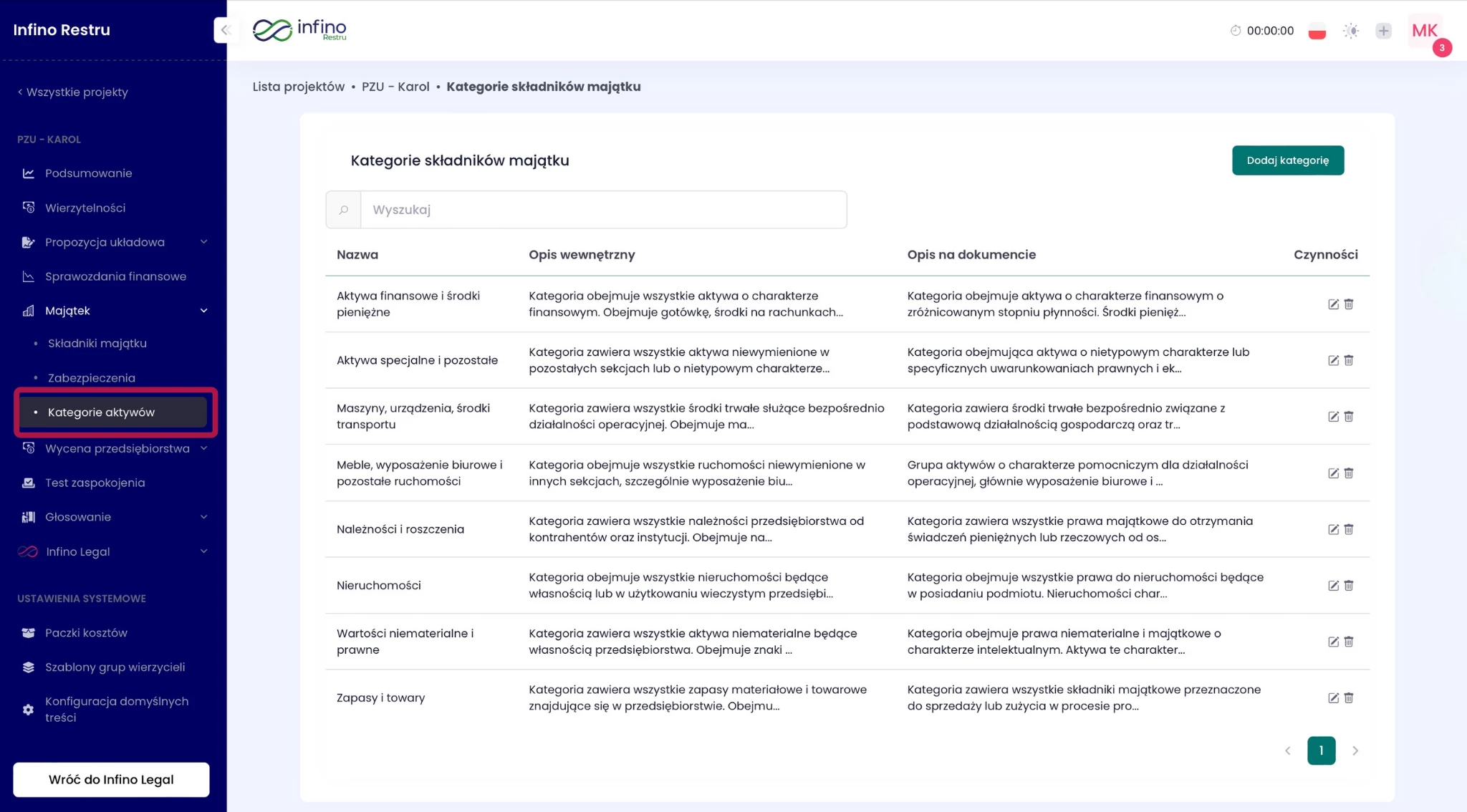1467x812 pixels.
Task: Open the timer clock icon
Action: 1235,31
